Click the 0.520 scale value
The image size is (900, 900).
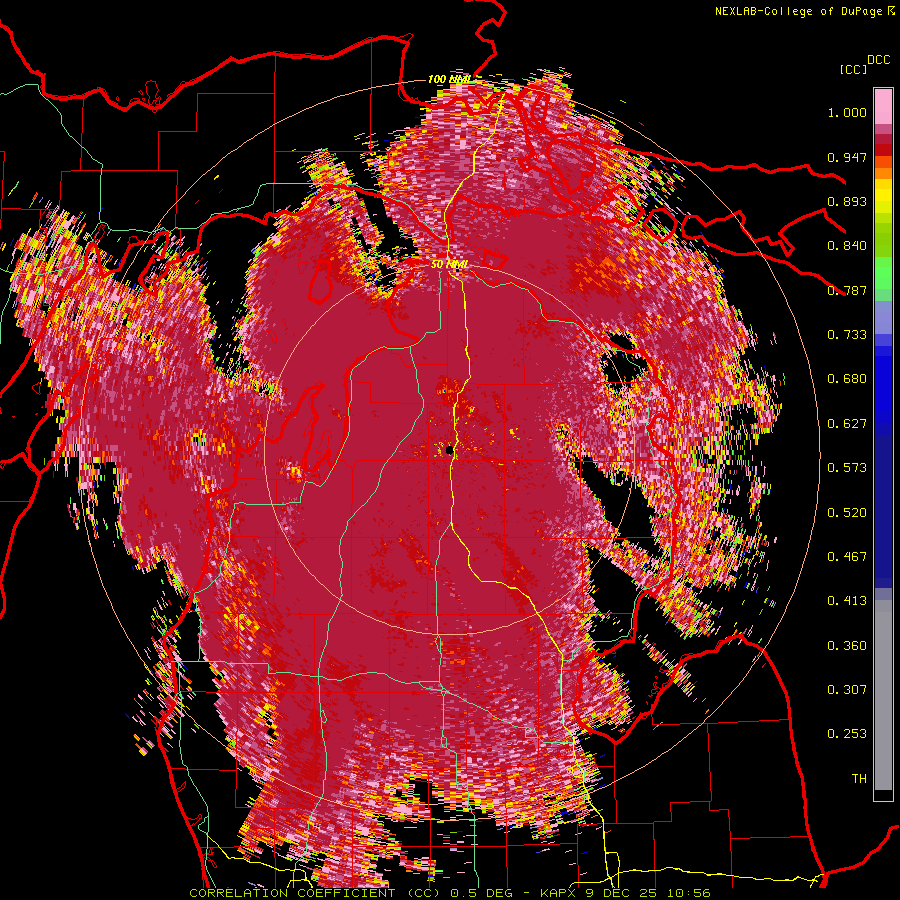click(x=847, y=513)
